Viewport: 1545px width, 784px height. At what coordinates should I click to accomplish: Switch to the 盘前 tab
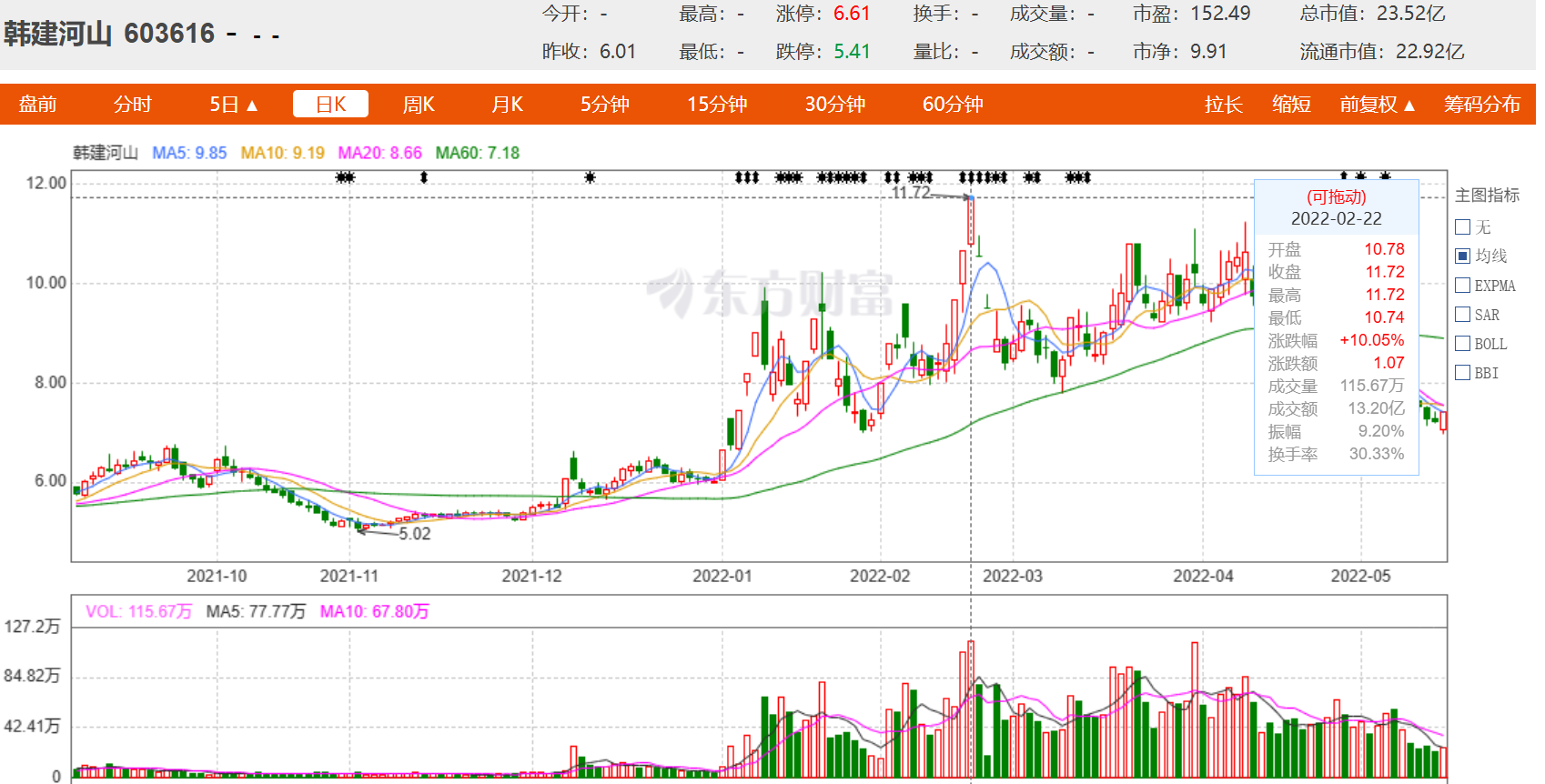pyautogui.click(x=38, y=105)
